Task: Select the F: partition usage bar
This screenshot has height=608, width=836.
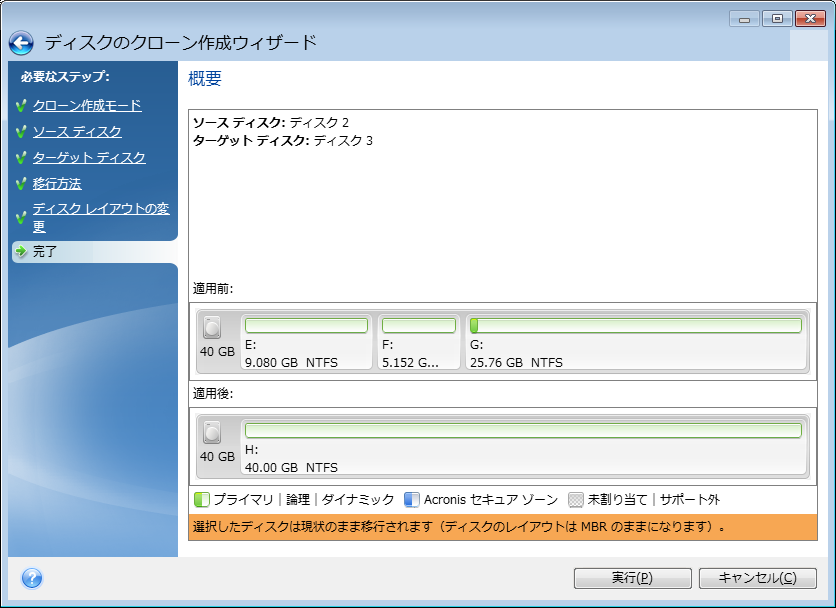Action: [x=419, y=325]
